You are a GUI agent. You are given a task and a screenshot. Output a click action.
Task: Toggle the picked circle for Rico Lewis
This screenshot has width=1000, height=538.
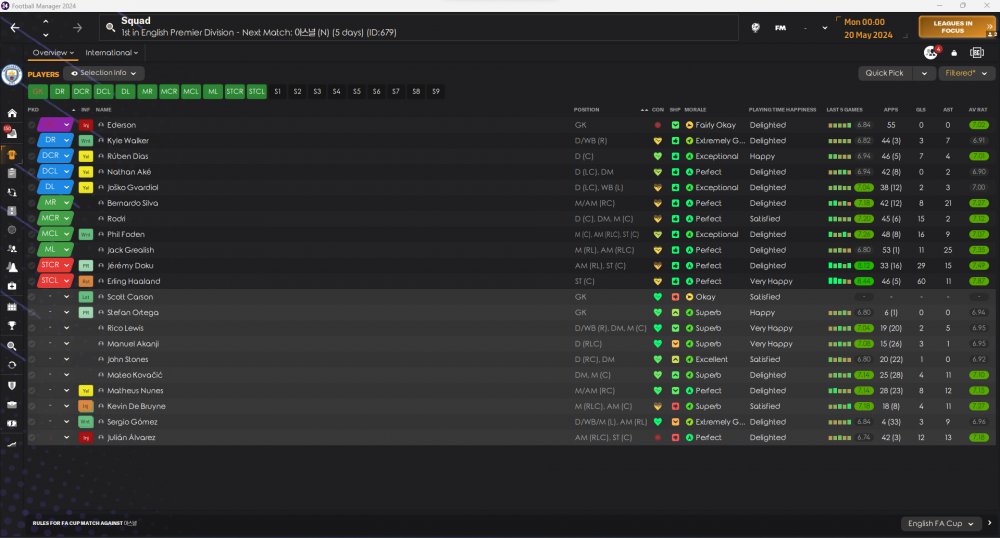point(32,328)
